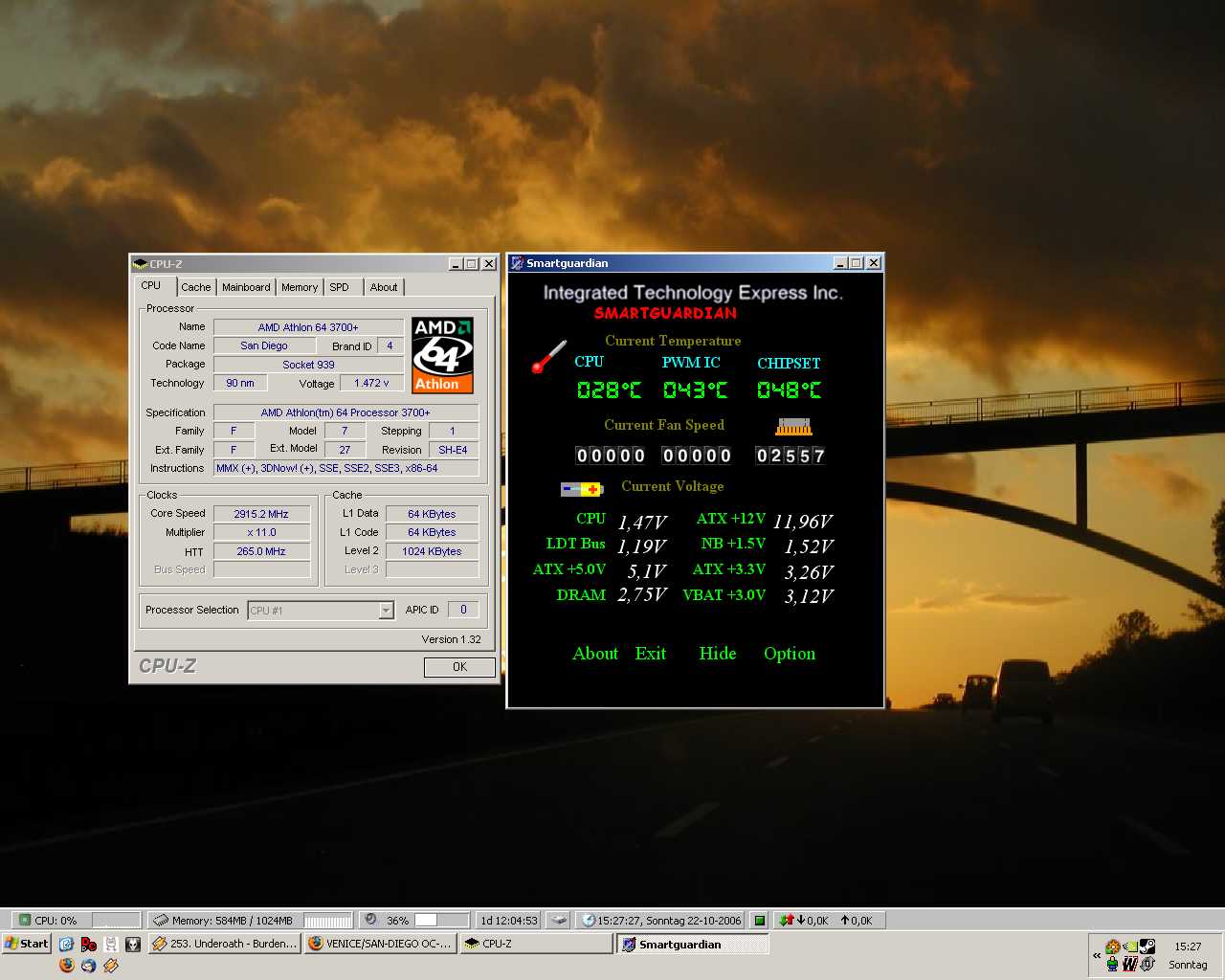Switch to the VENICE/SAN-DIEGO OC taskbar window
Viewport: 1225px width, 980px height.
click(x=380, y=944)
